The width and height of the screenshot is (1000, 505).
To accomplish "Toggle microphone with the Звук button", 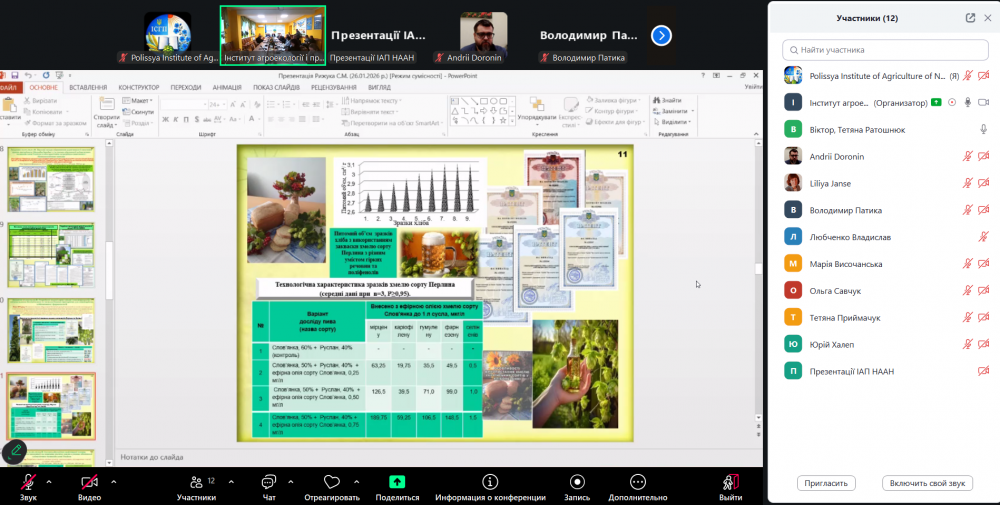I will [x=28, y=482].
